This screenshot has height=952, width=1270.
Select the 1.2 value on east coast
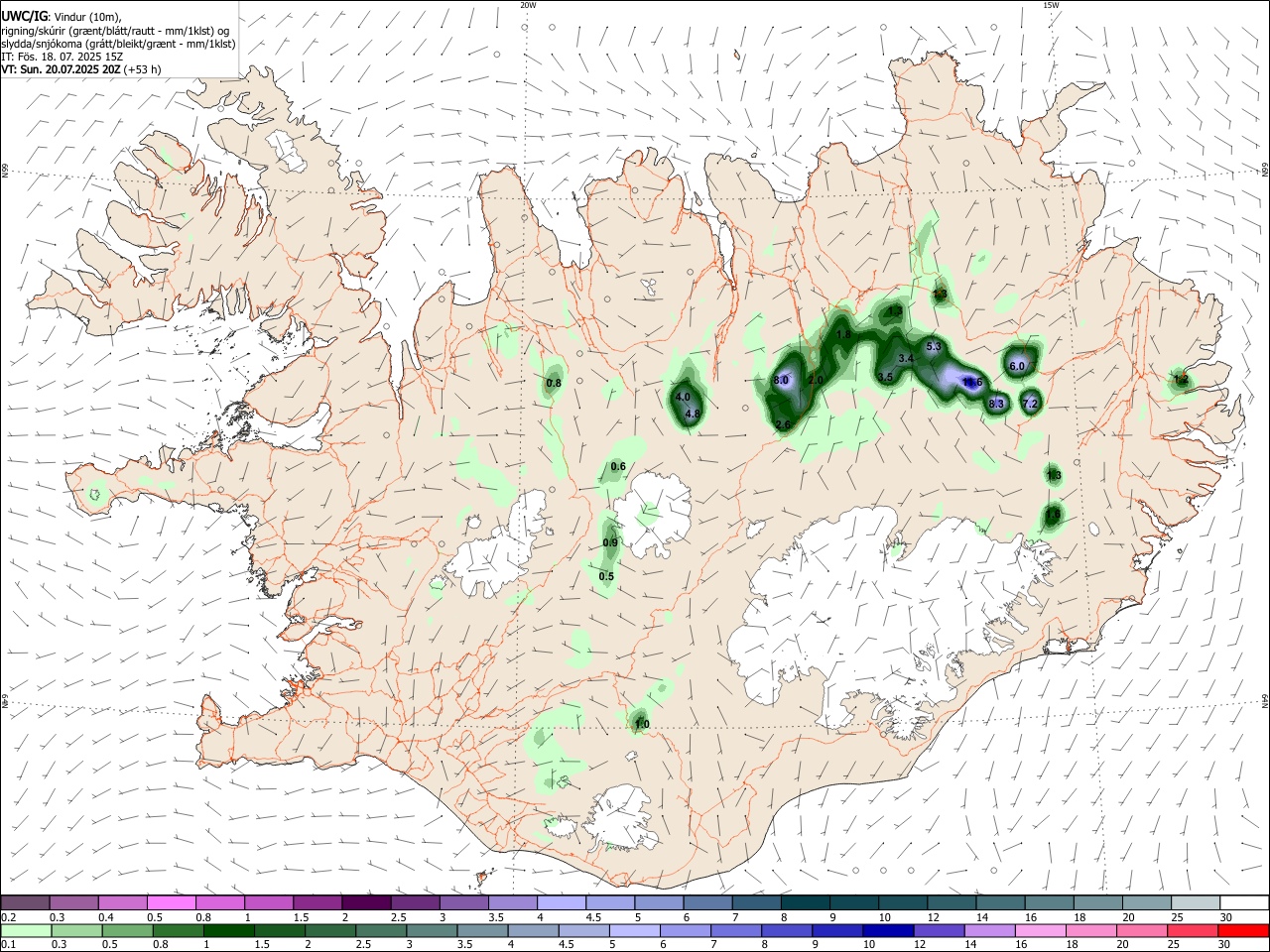[1181, 379]
